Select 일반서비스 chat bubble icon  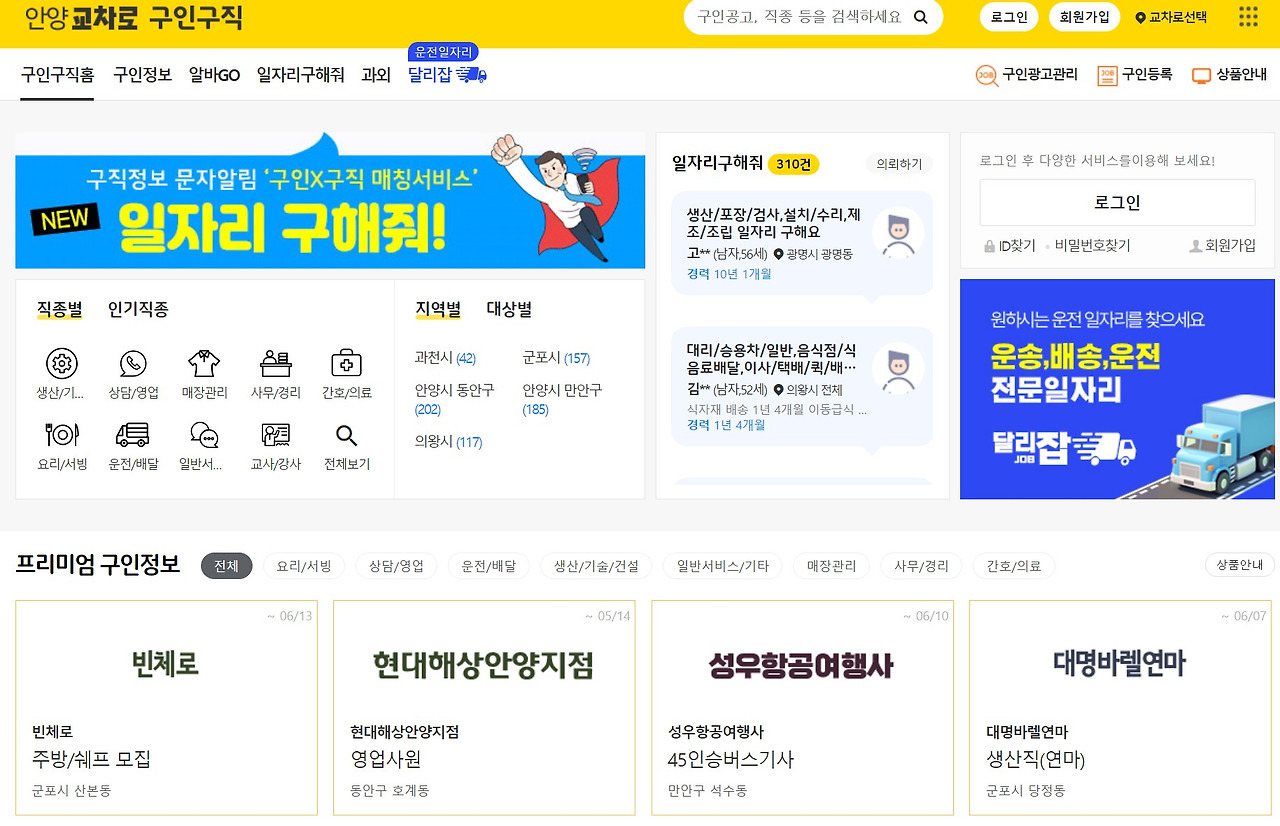coord(204,435)
